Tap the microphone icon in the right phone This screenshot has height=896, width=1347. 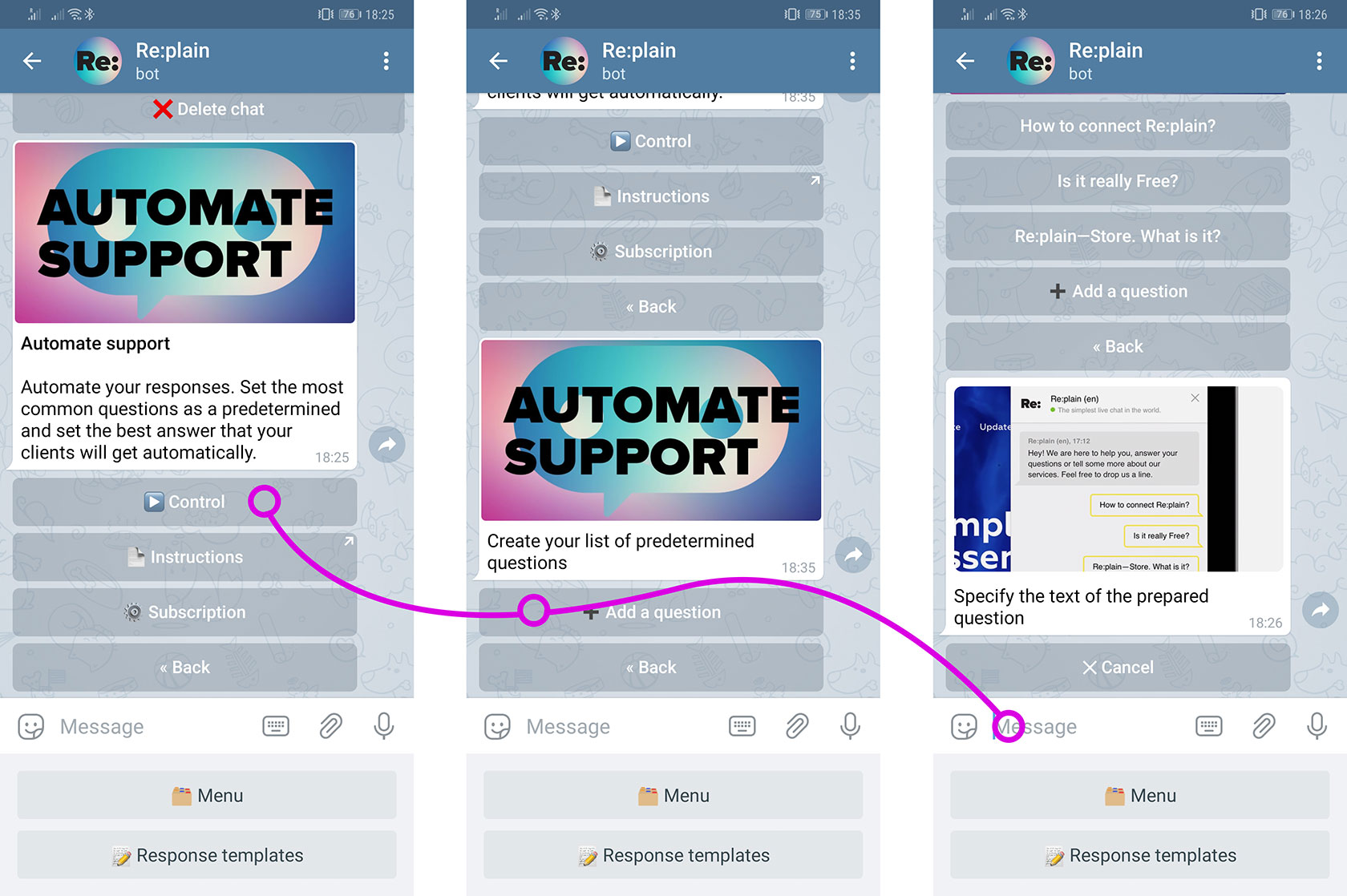coord(1317,726)
